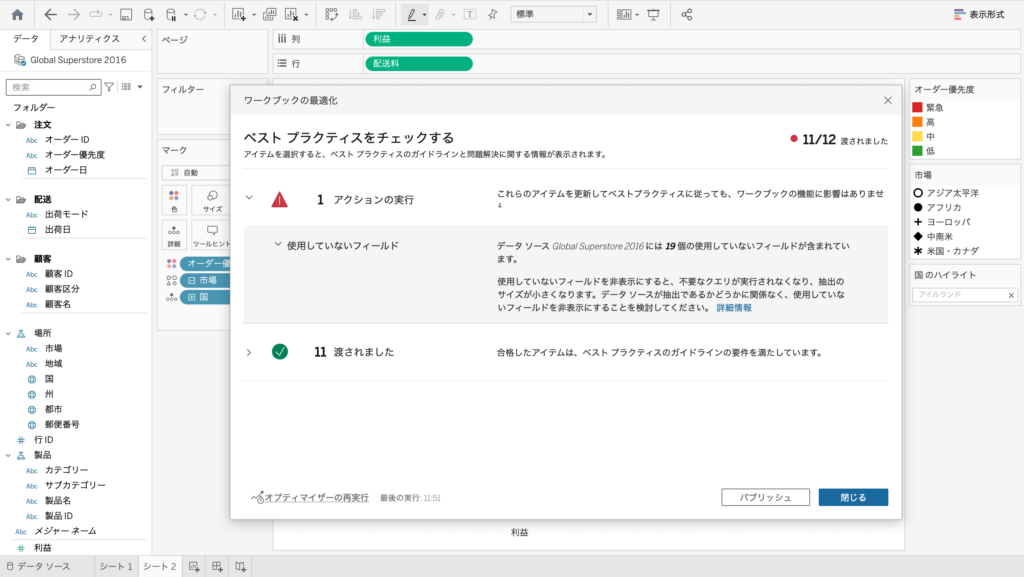Click the filter icon beside search box
Screen dimensions: 1024x577
(x=110, y=87)
